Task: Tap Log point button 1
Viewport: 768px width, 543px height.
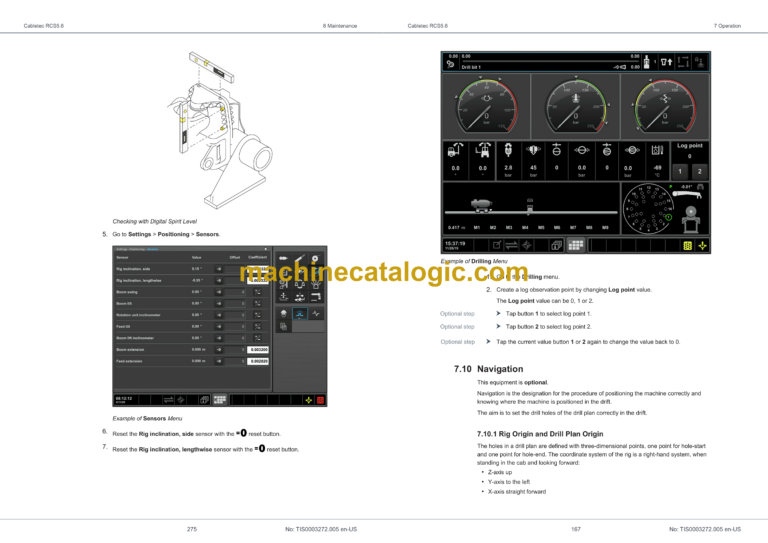Action: 680,171
